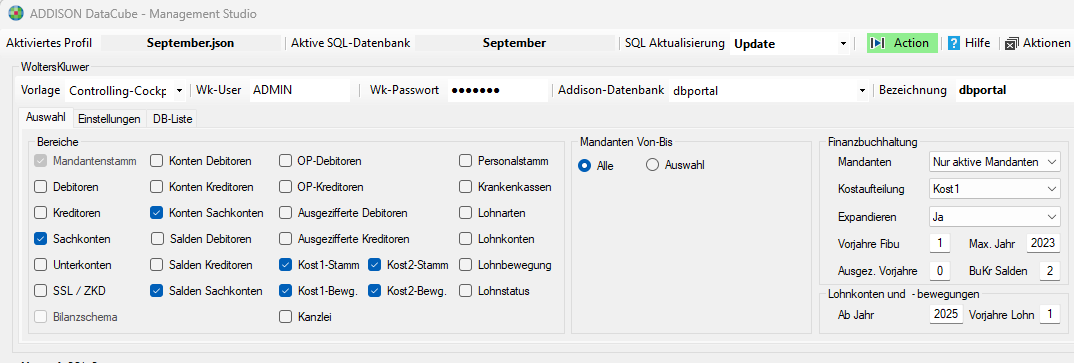The width and height of the screenshot is (1074, 363).
Task: Uncheck the Konten Sachkonten checkbox
Action: click(x=156, y=213)
